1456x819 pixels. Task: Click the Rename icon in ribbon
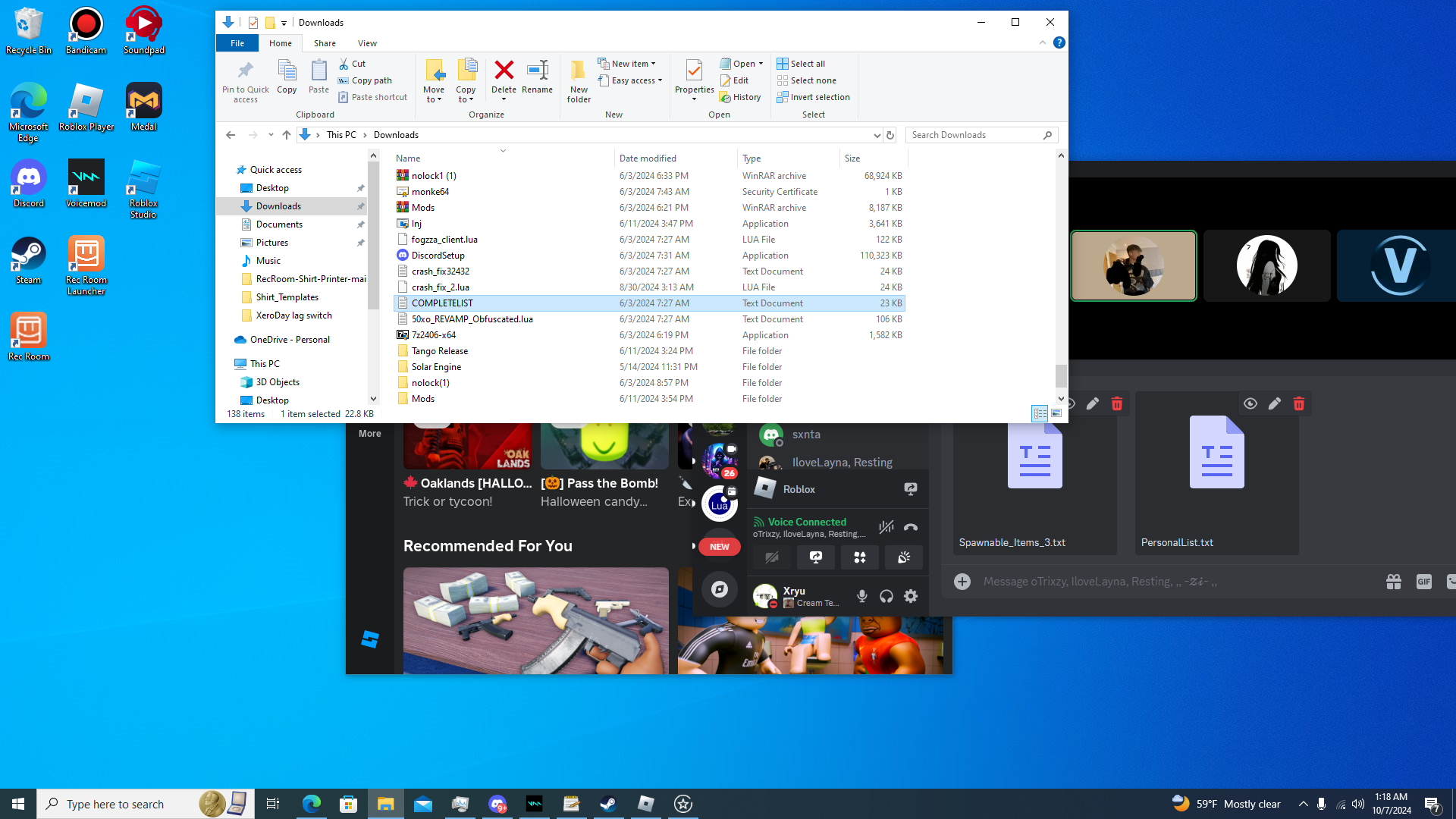tap(537, 71)
